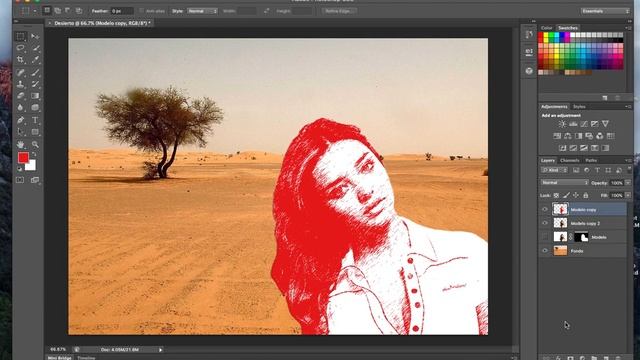Open the Timeline tab

tap(87, 358)
